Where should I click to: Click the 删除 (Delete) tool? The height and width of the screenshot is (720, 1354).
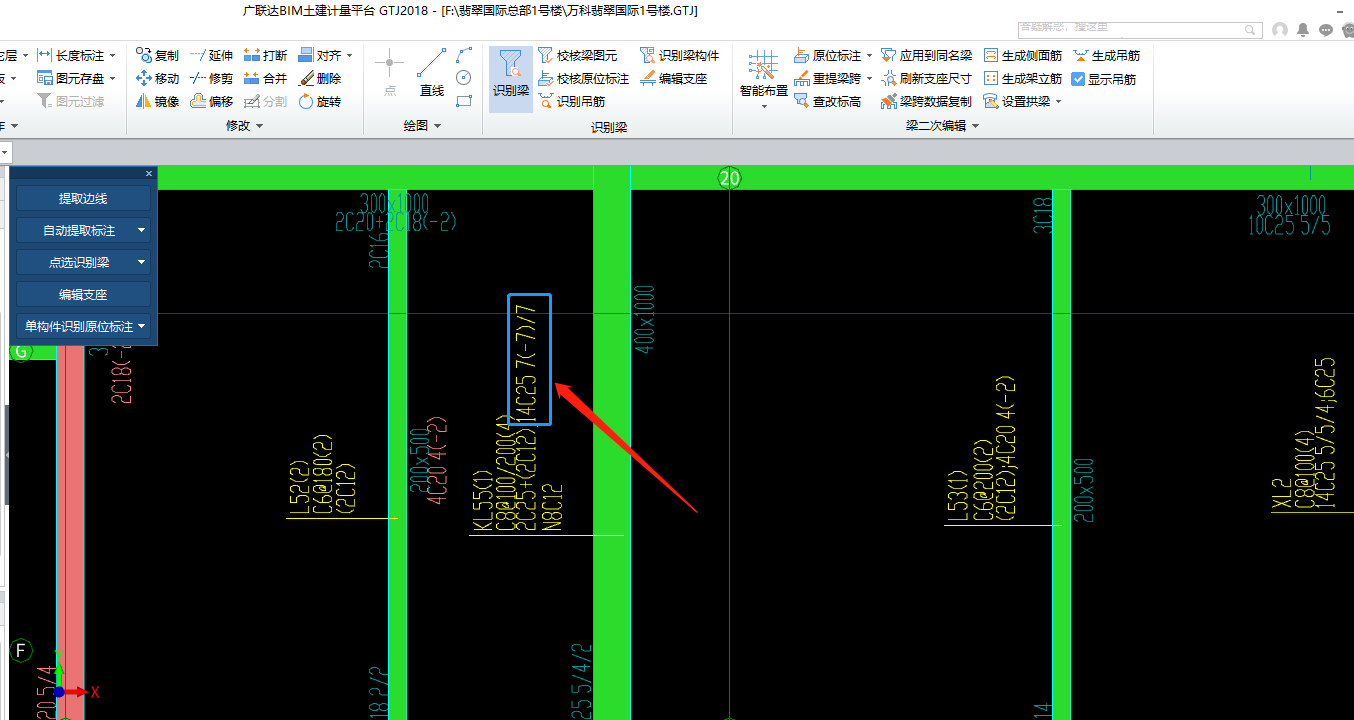[319, 78]
